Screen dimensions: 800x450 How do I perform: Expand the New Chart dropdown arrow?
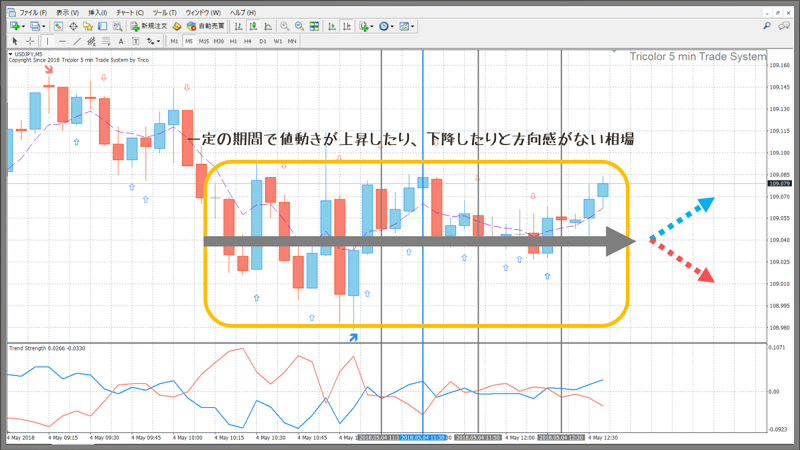click(23, 27)
